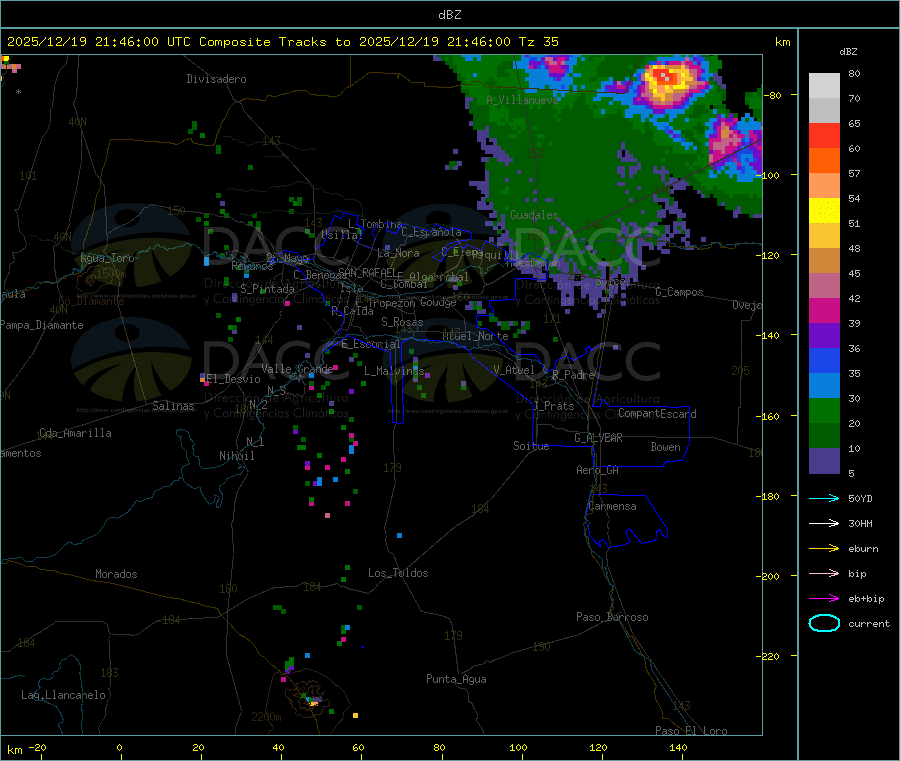This screenshot has height=761, width=900.
Task: Click the 'Salinas' map label
Action: (173, 406)
